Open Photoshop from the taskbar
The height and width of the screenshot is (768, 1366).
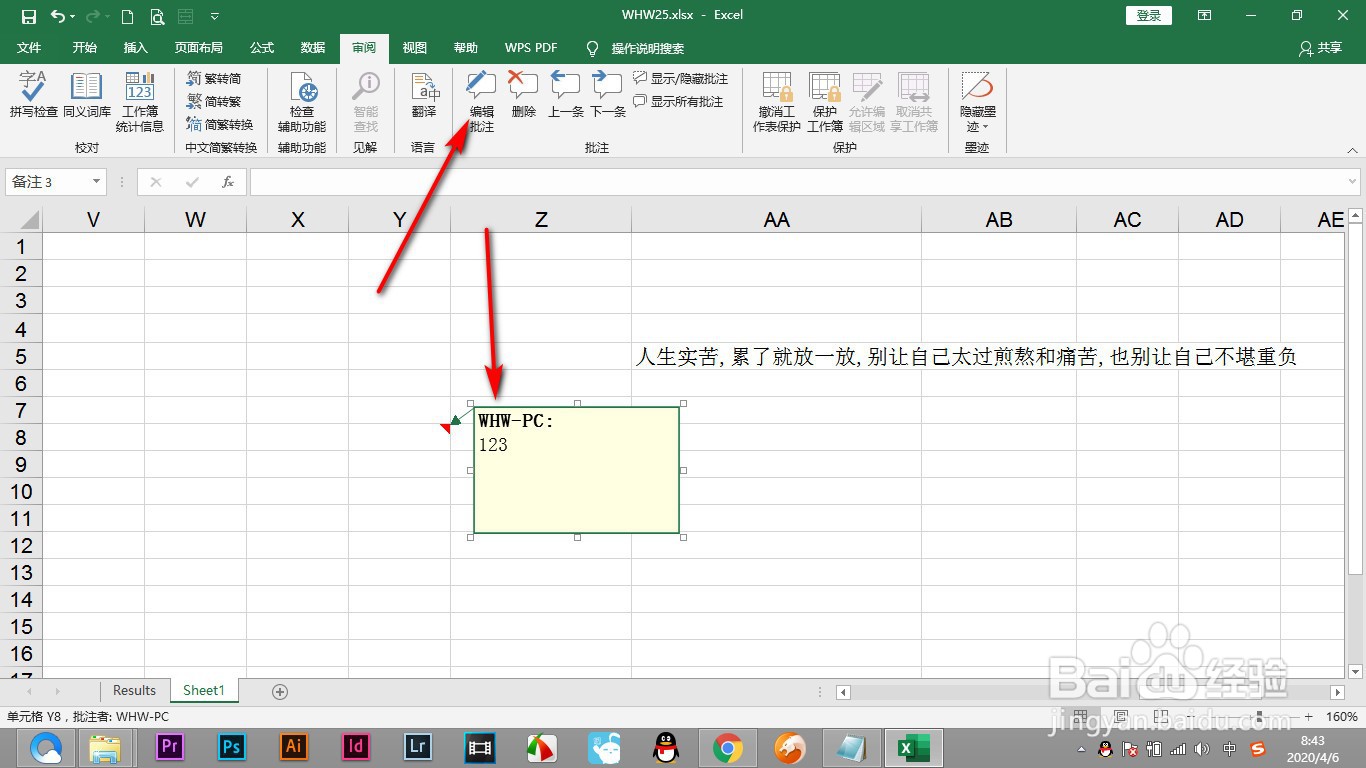(232, 747)
